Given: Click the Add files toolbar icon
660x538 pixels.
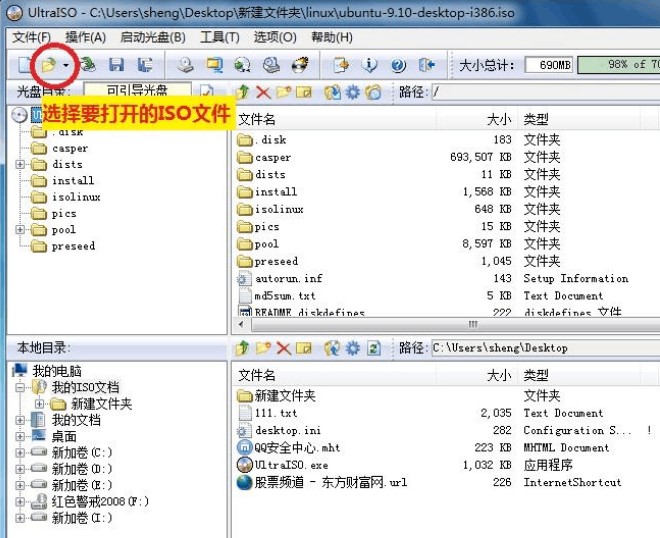Looking at the screenshot, I should click(341, 65).
